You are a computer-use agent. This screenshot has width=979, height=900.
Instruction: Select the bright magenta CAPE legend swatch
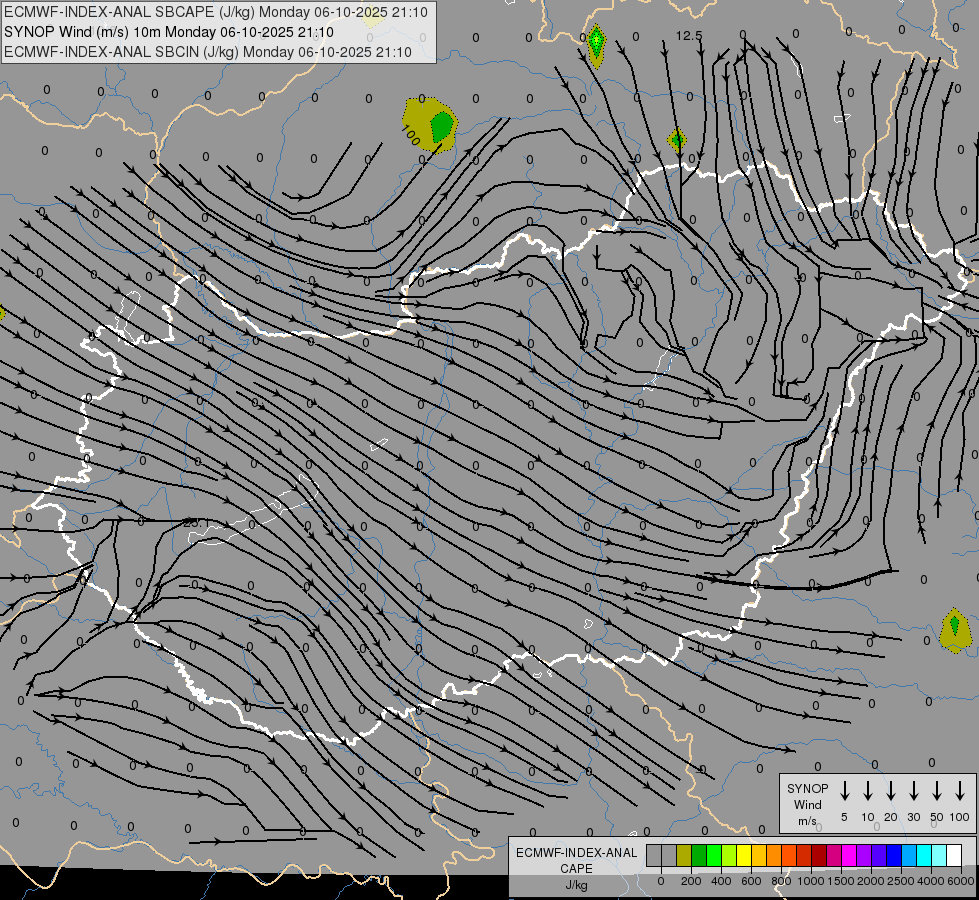coord(849,855)
